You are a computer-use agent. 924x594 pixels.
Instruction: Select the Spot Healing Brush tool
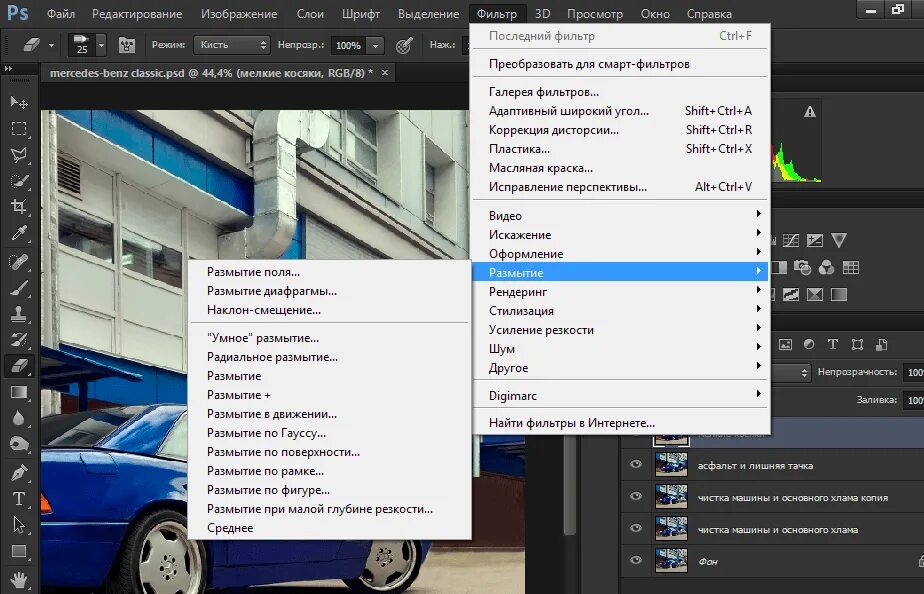(x=19, y=261)
